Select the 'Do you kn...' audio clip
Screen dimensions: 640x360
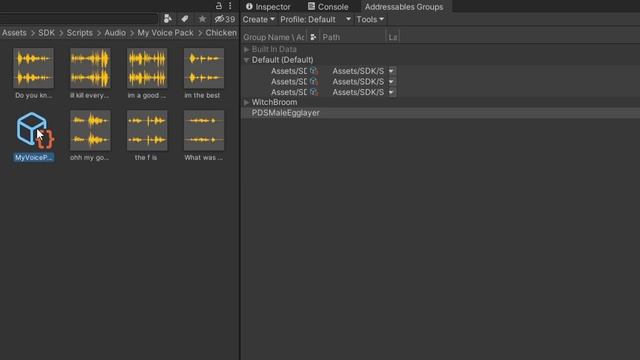(33, 73)
